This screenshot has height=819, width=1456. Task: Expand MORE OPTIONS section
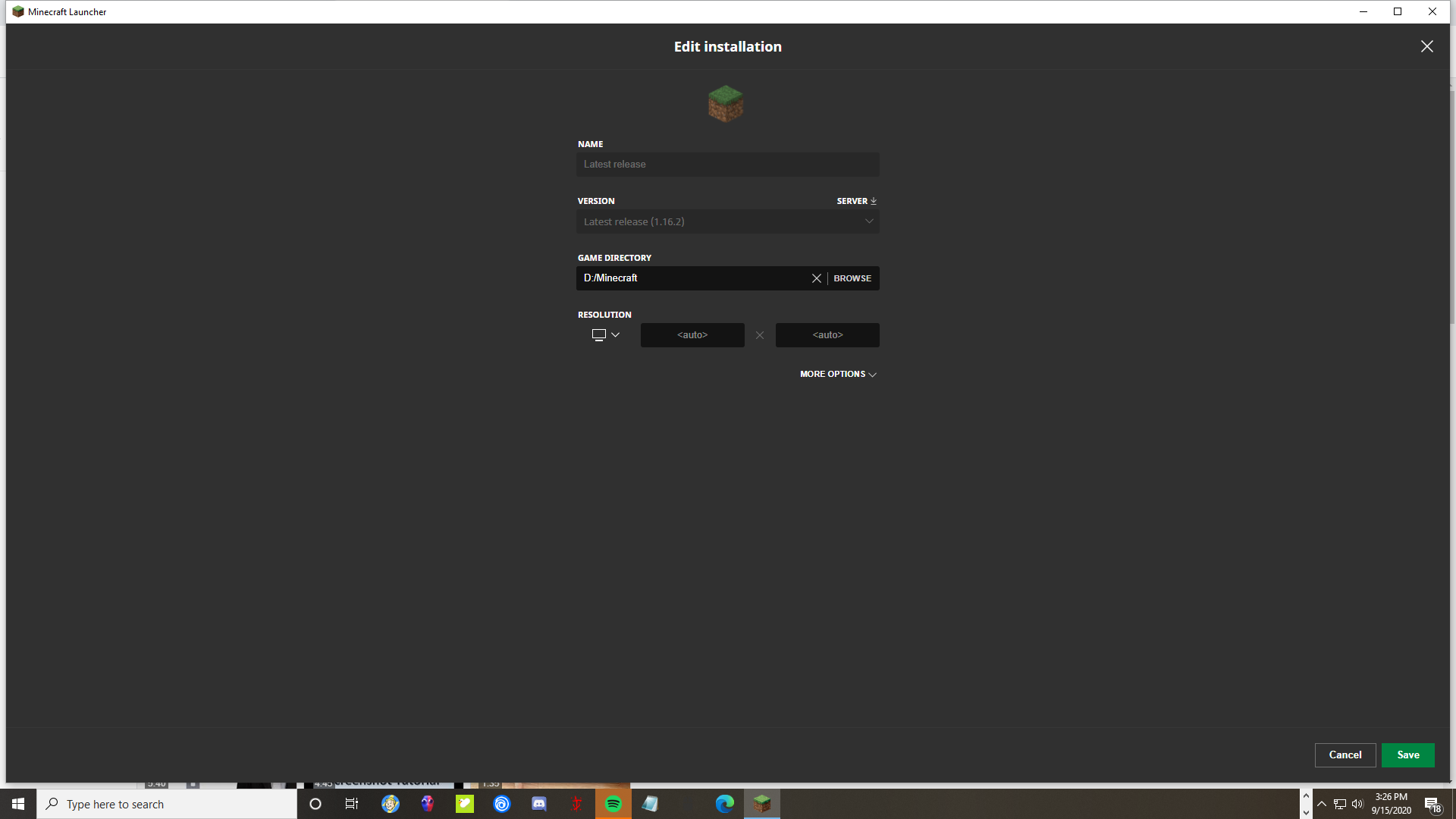[838, 375]
